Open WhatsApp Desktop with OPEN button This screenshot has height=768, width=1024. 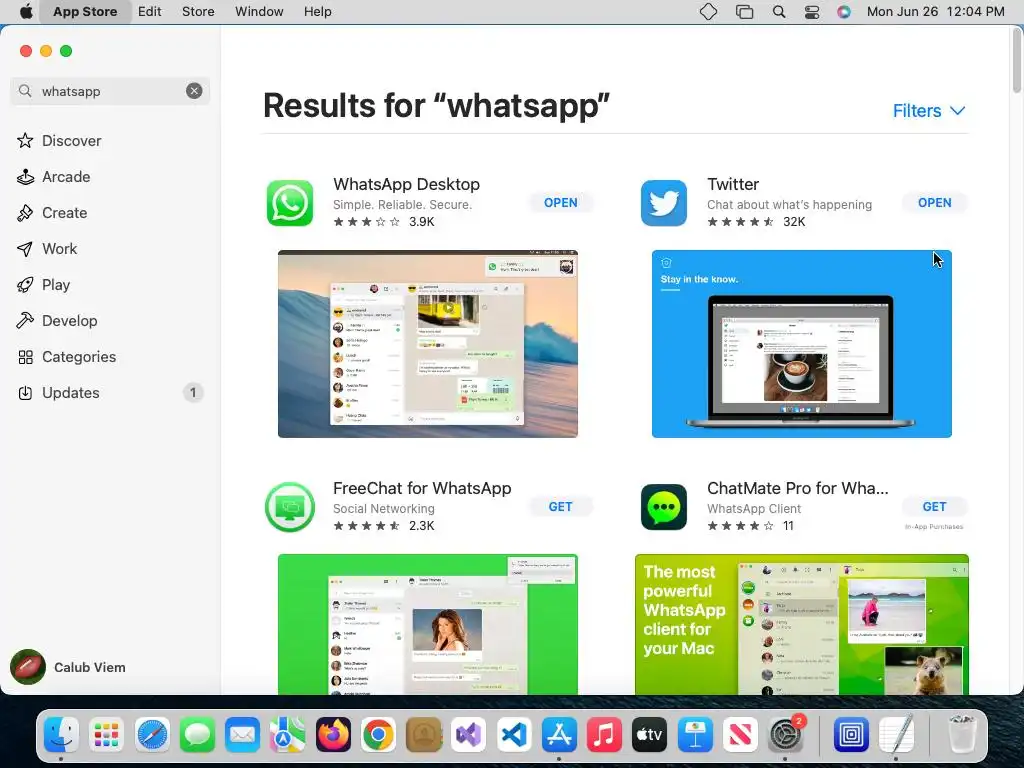[x=560, y=203]
